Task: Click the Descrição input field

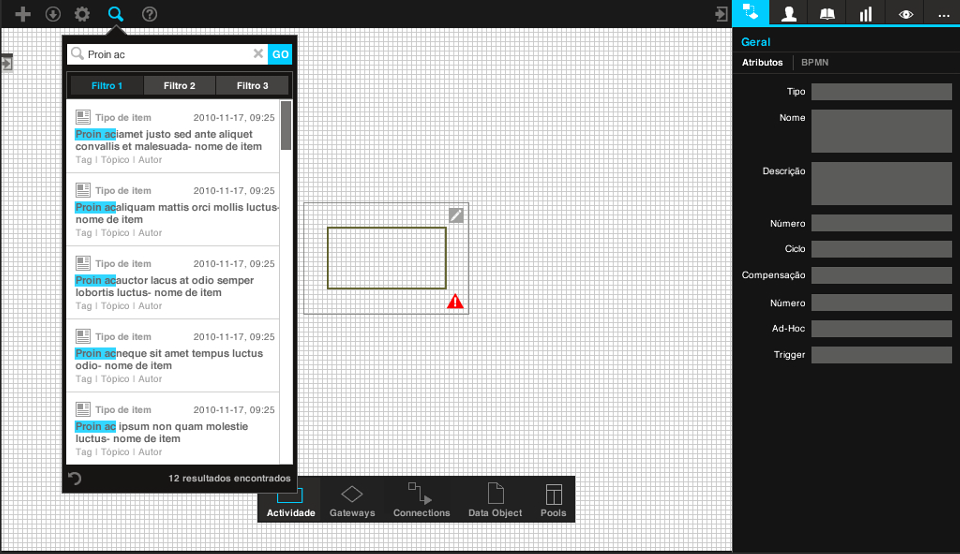Action: click(881, 184)
